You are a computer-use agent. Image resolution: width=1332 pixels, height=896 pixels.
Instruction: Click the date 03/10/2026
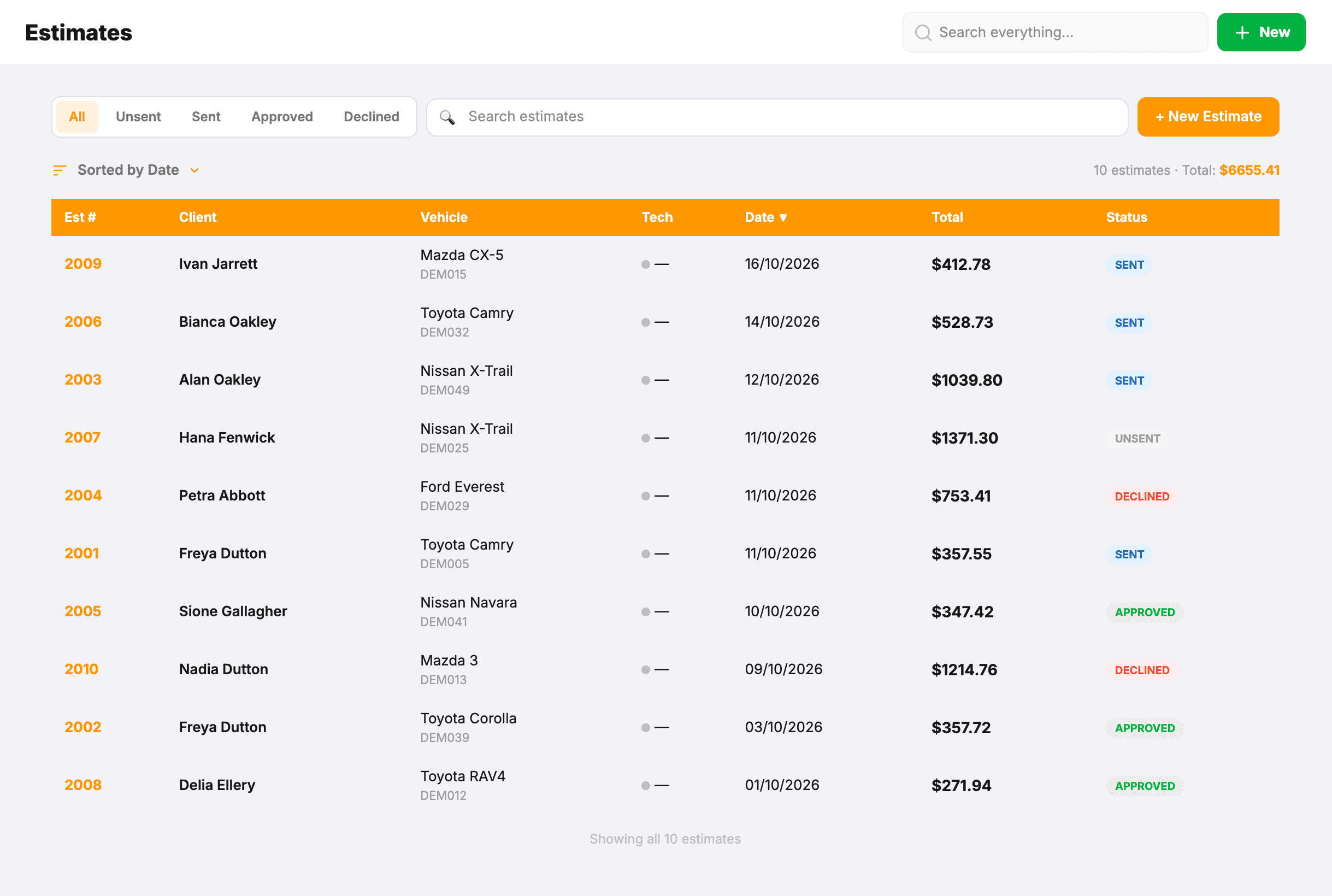coord(783,727)
